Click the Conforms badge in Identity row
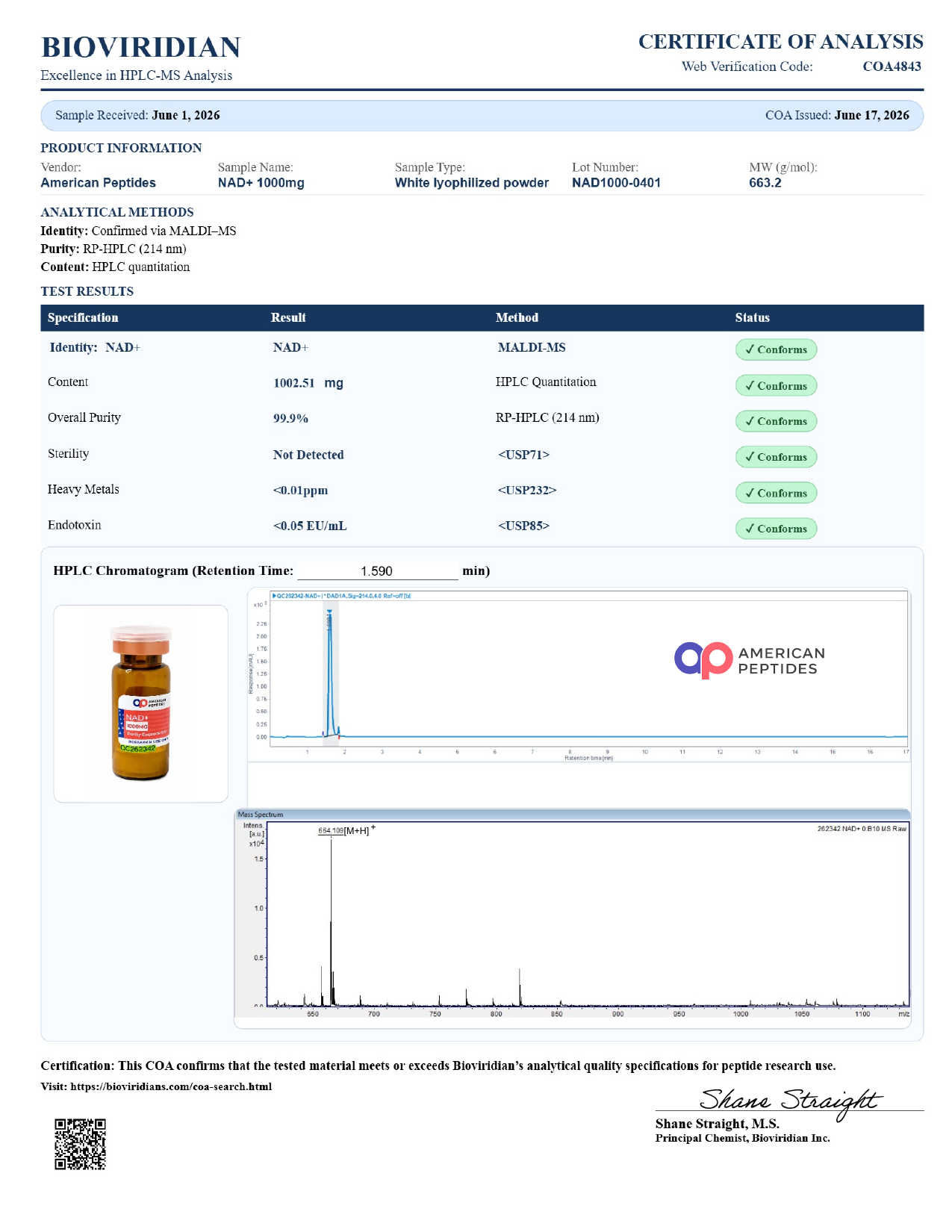 (x=776, y=349)
